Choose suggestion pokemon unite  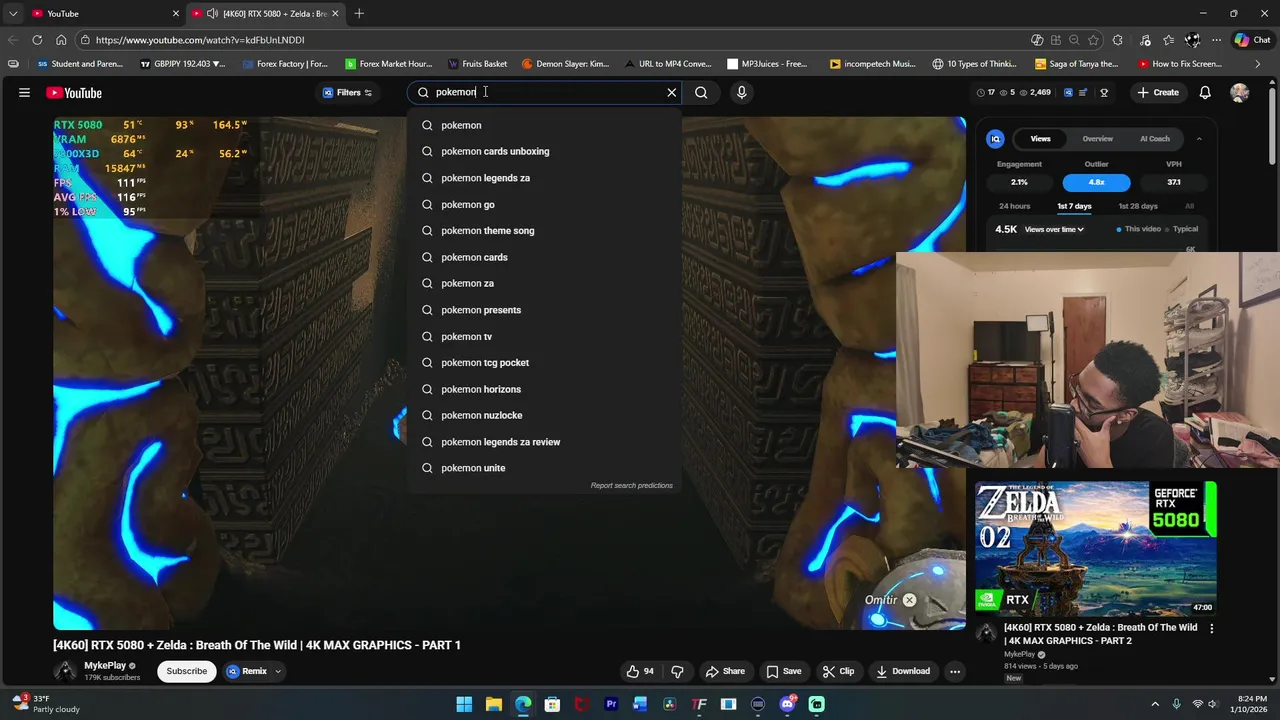(544, 468)
